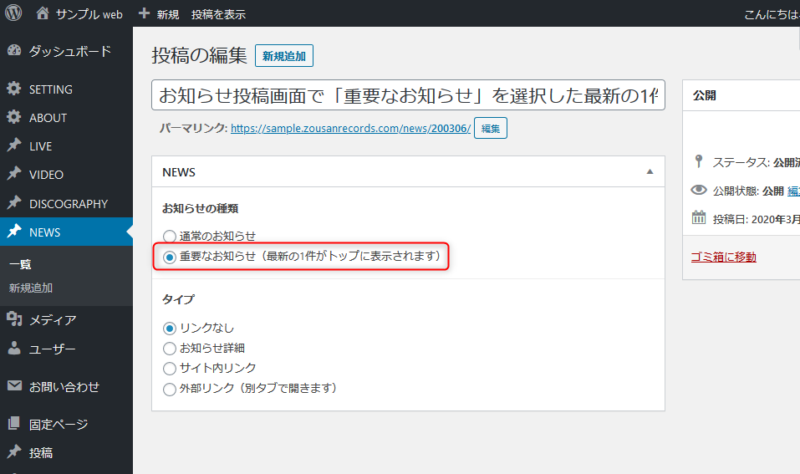The image size is (800, 474).
Task: Click the gear icon next to SETTING
Action: (x=14, y=89)
